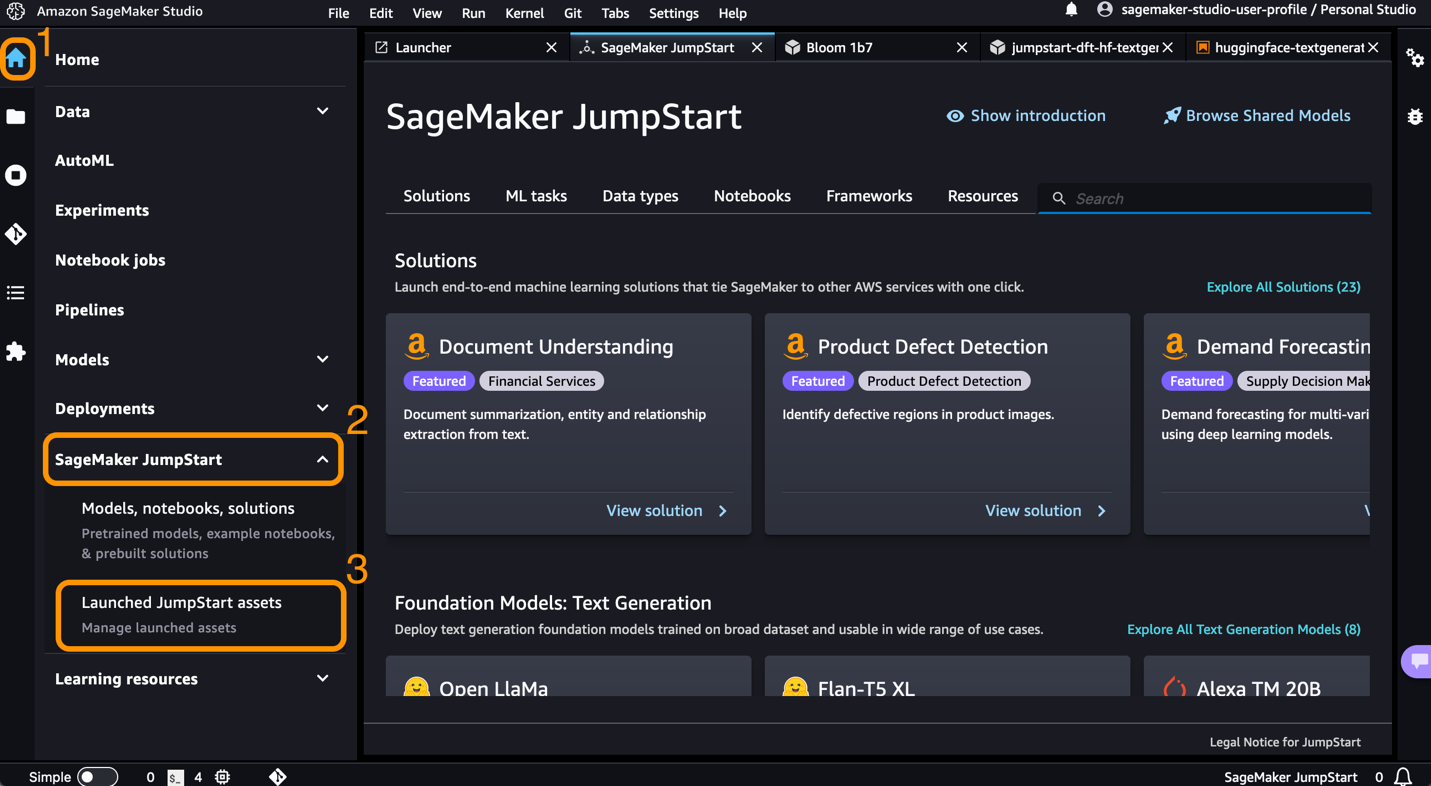Open the Table of Contents list icon
Image resolution: width=1431 pixels, height=786 pixels.
(x=16, y=293)
